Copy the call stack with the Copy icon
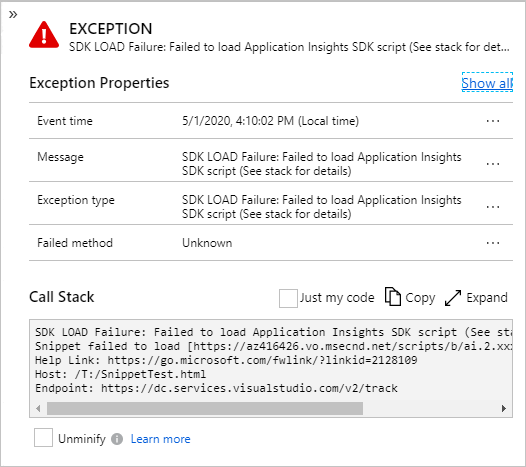 [x=393, y=297]
